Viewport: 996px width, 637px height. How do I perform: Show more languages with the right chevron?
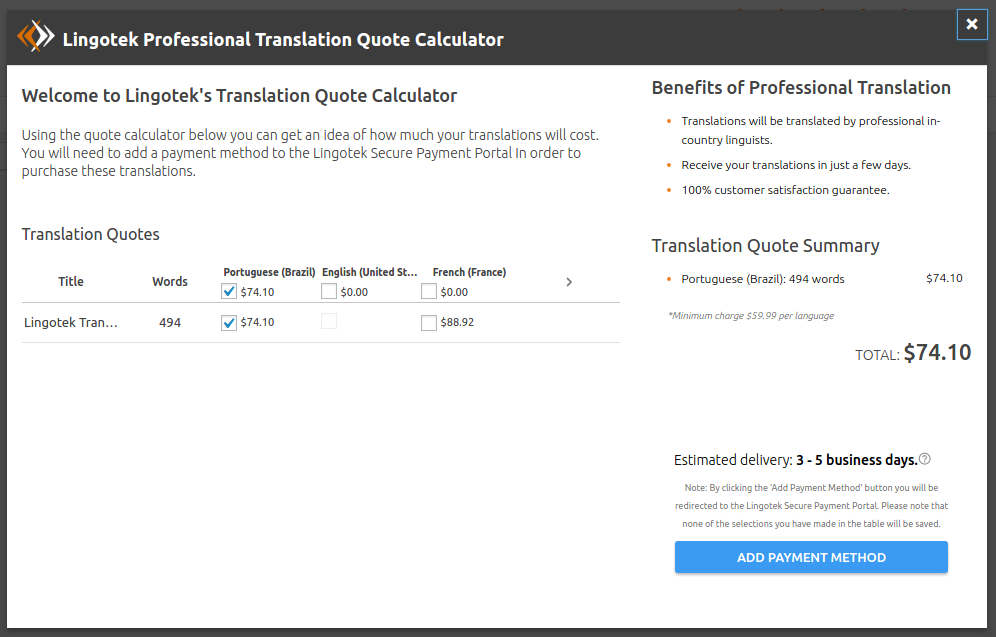tap(569, 282)
